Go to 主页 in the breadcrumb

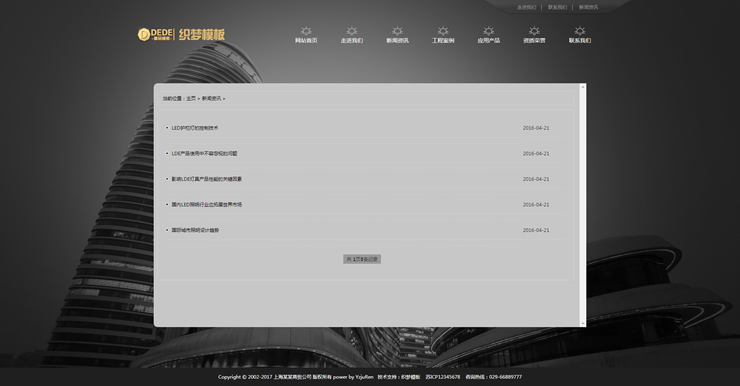click(191, 99)
